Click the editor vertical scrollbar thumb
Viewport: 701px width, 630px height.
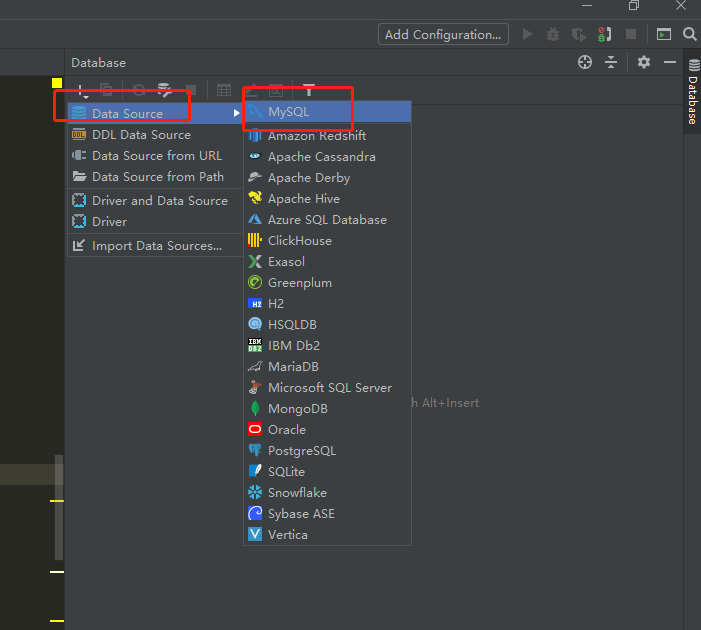pos(59,507)
